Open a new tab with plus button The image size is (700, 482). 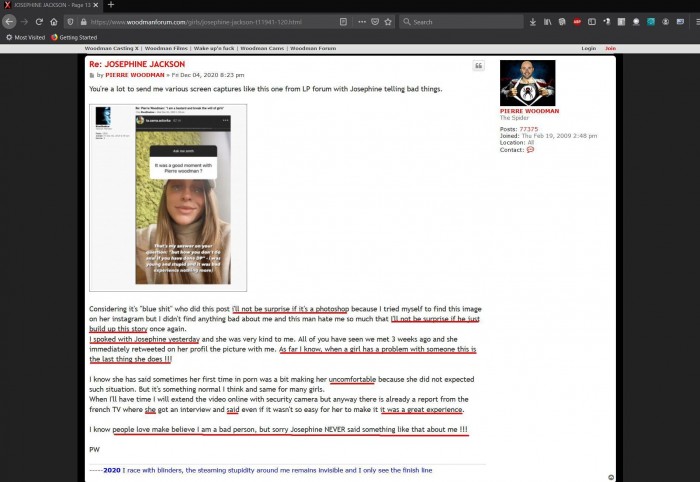(x=110, y=5)
